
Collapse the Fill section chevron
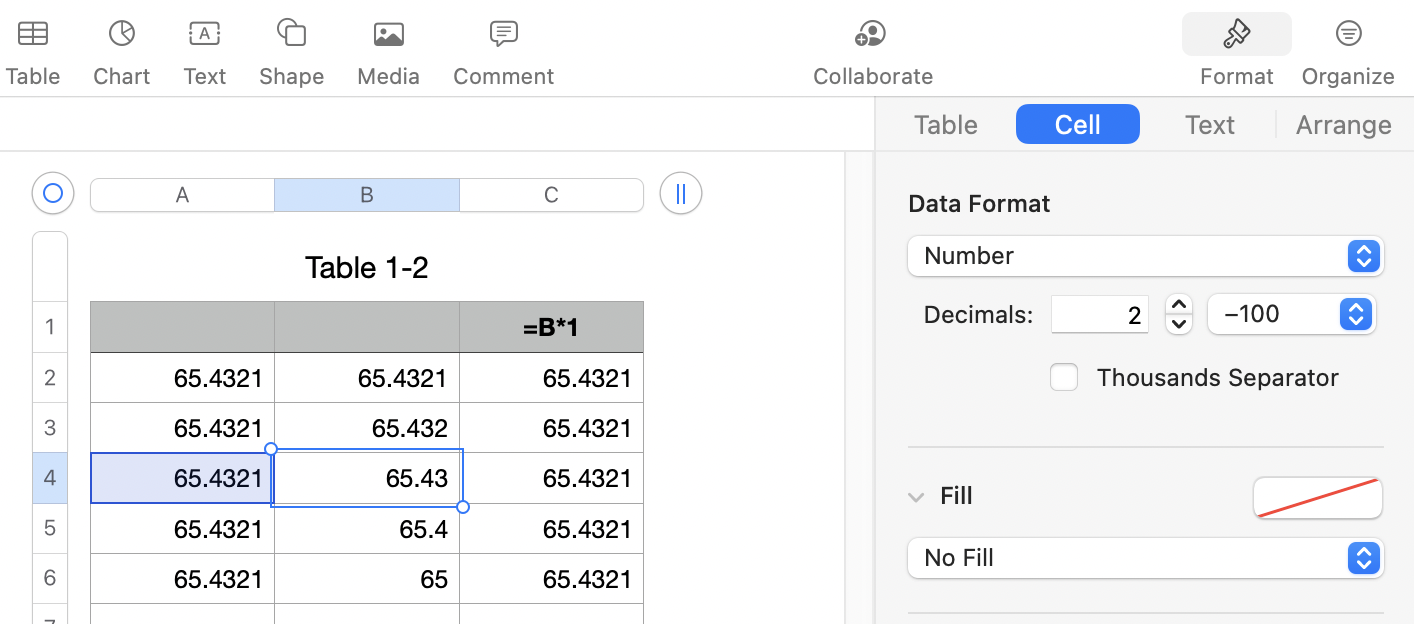916,497
